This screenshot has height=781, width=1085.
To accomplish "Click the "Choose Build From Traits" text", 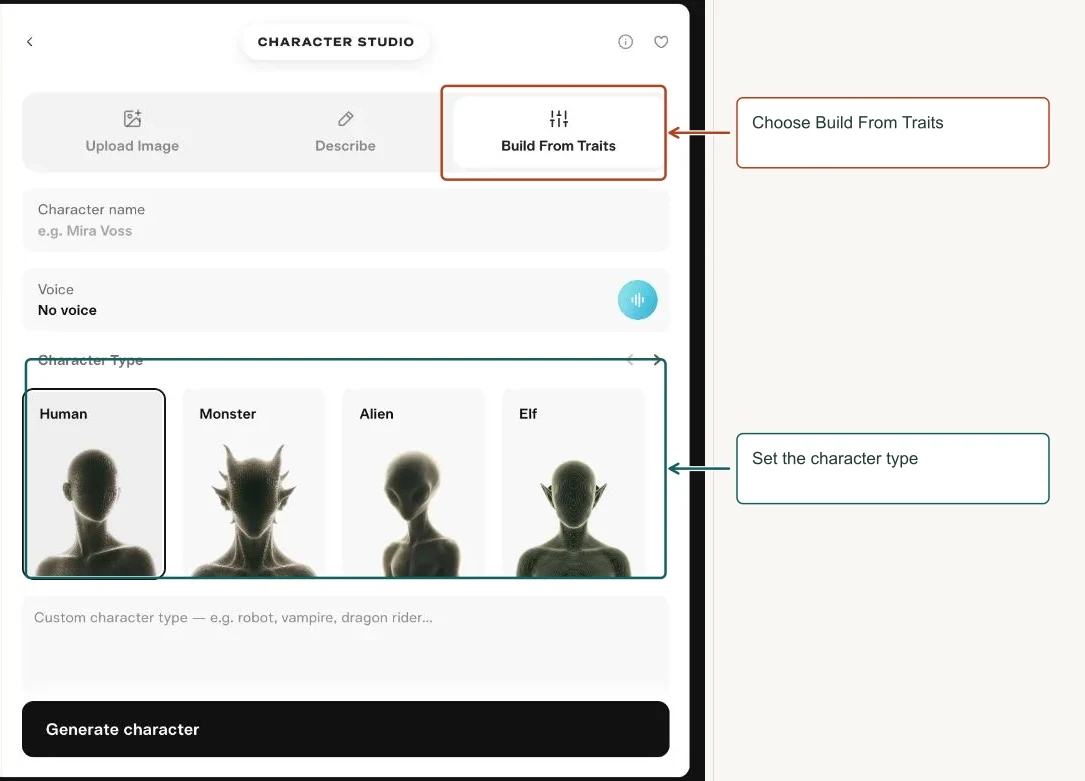I will pyautogui.click(x=848, y=122).
